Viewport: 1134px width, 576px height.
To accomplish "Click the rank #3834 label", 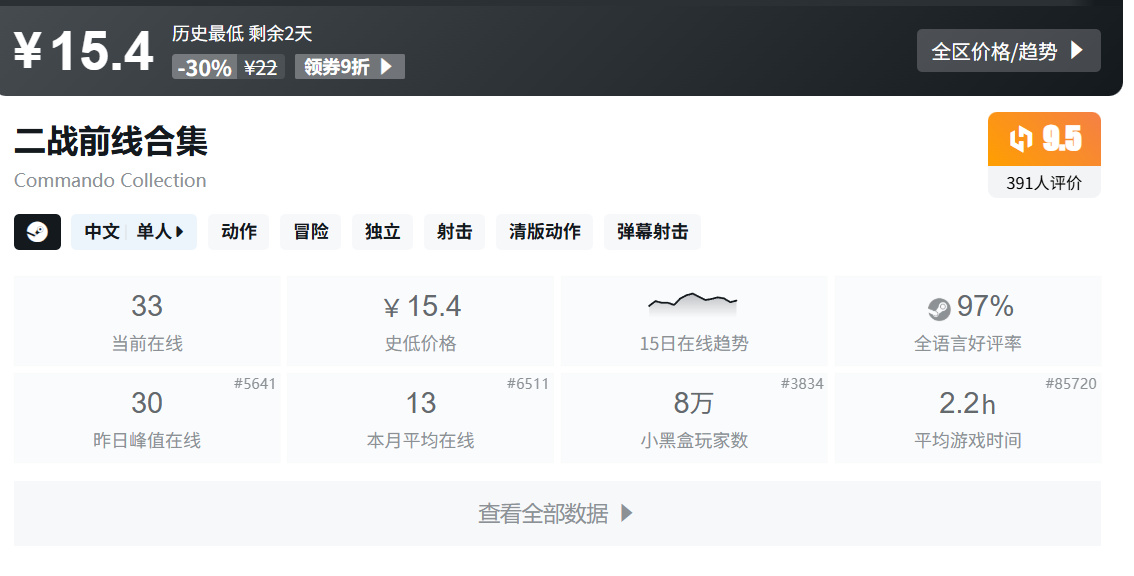I will pyautogui.click(x=802, y=384).
